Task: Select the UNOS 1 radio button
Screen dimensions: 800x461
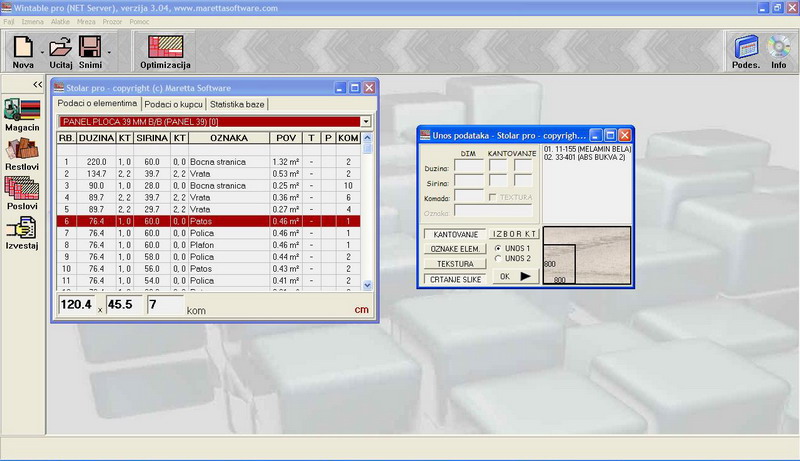Action: (499, 248)
